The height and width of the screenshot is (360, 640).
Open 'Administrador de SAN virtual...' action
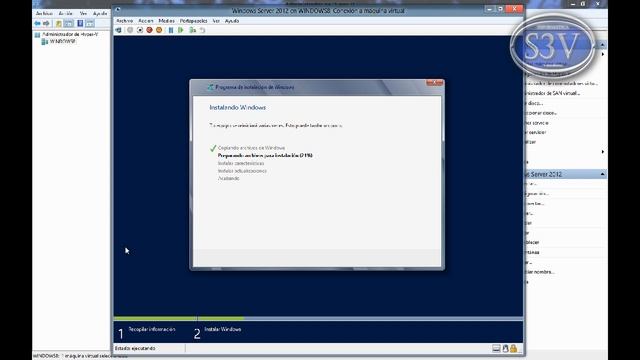point(552,93)
